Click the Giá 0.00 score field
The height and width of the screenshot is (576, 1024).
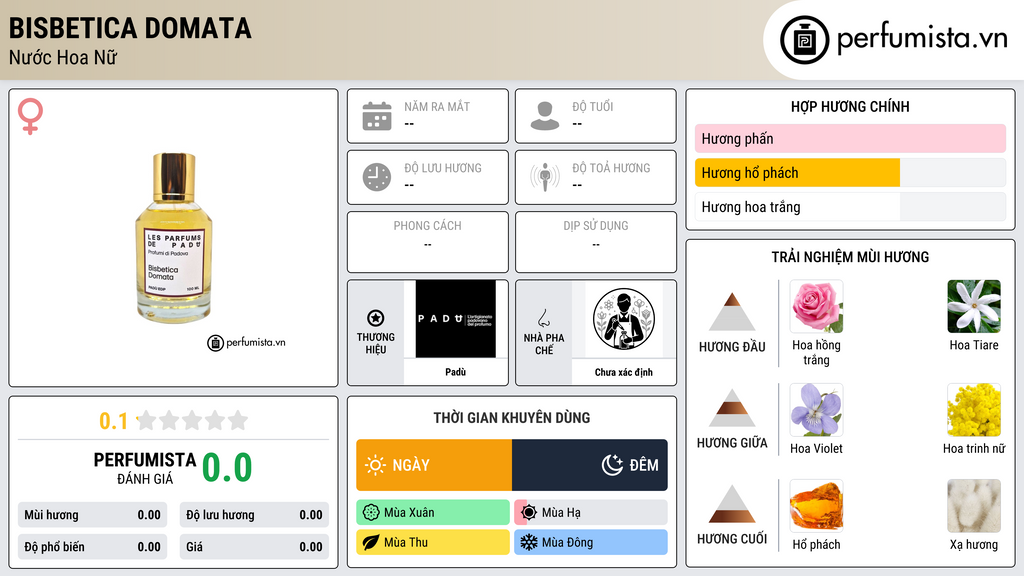pos(254,547)
